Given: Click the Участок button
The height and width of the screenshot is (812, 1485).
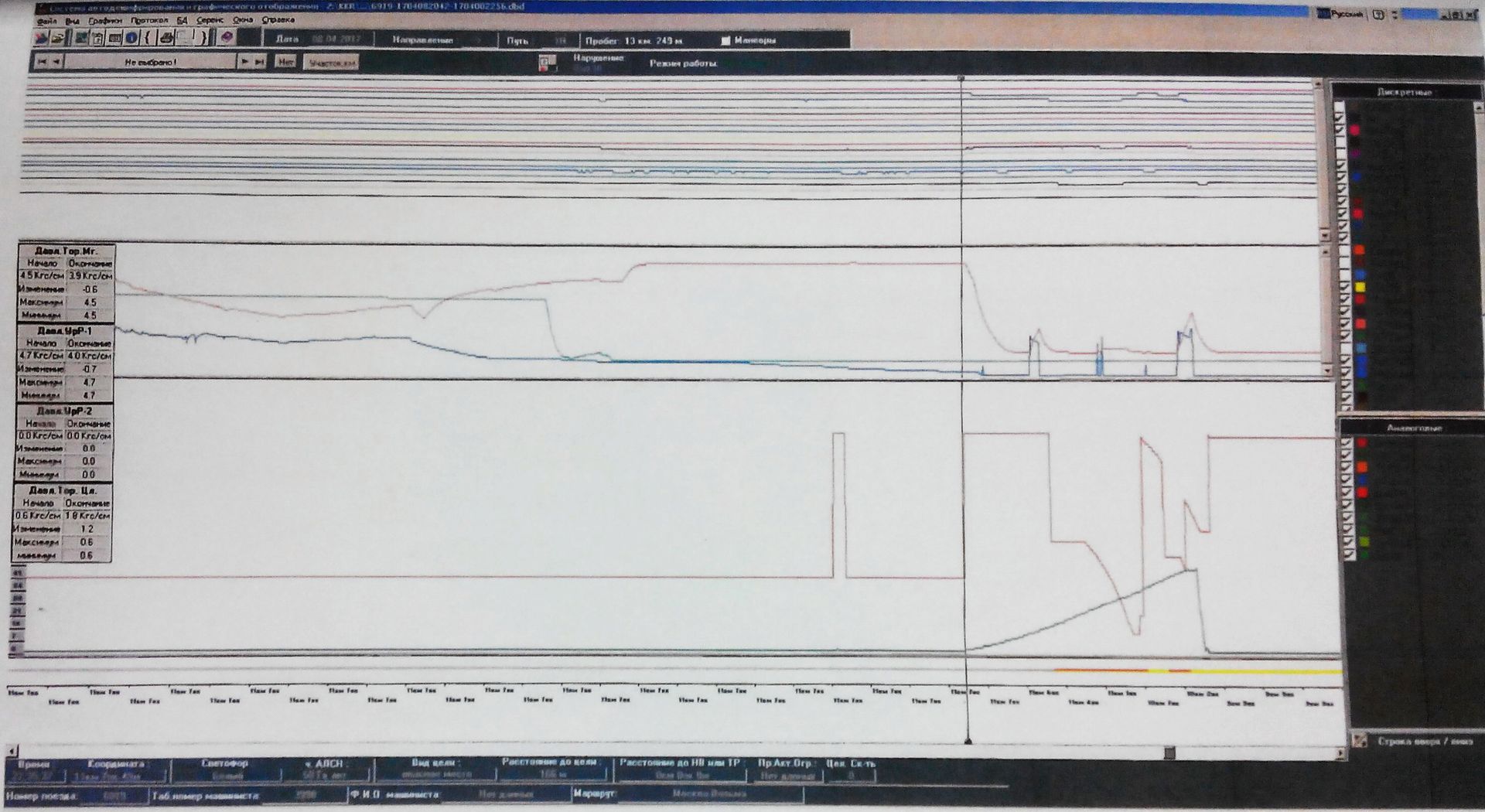Looking at the screenshot, I should (331, 63).
